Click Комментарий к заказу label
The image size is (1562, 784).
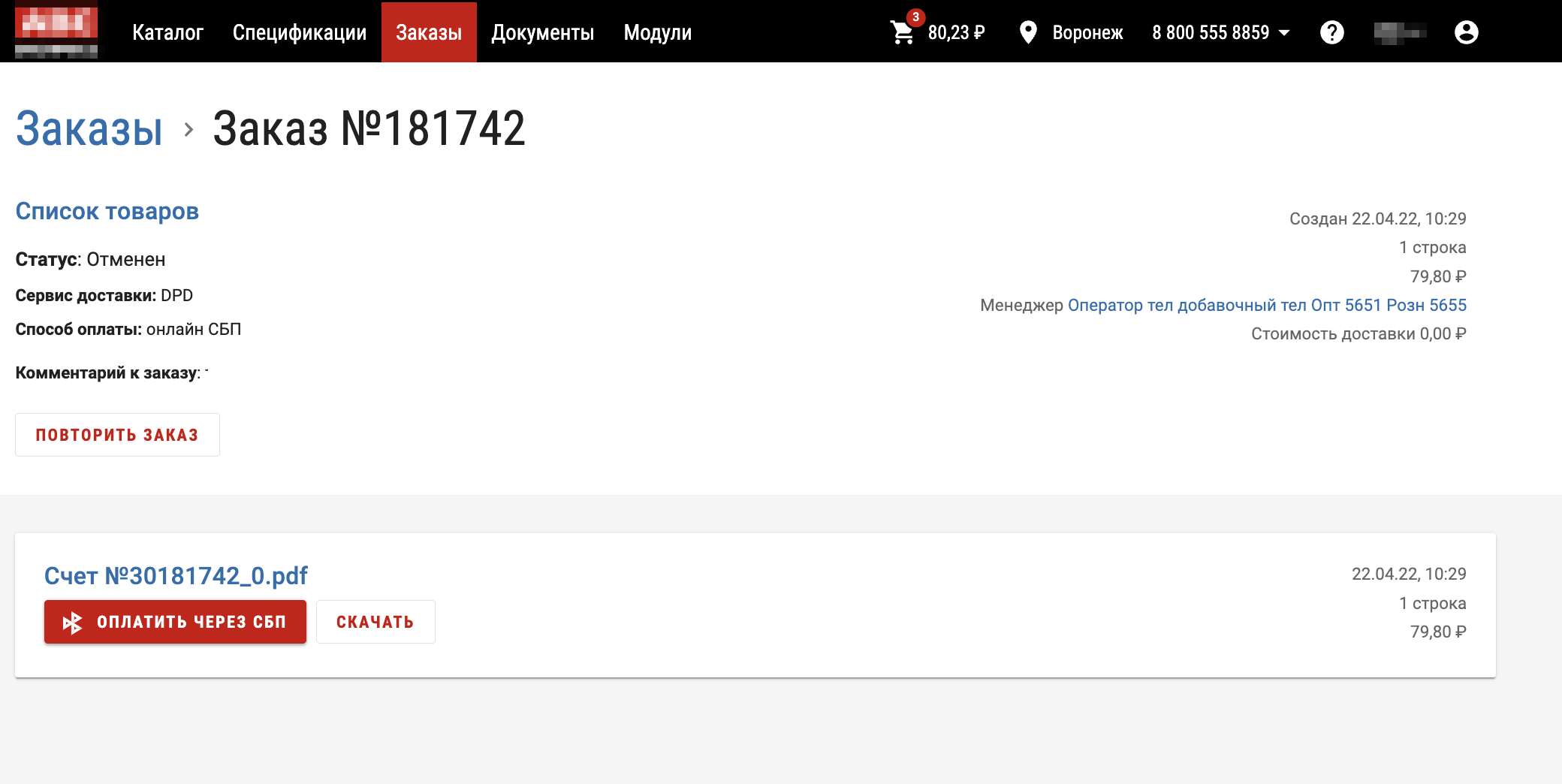pyautogui.click(x=108, y=372)
